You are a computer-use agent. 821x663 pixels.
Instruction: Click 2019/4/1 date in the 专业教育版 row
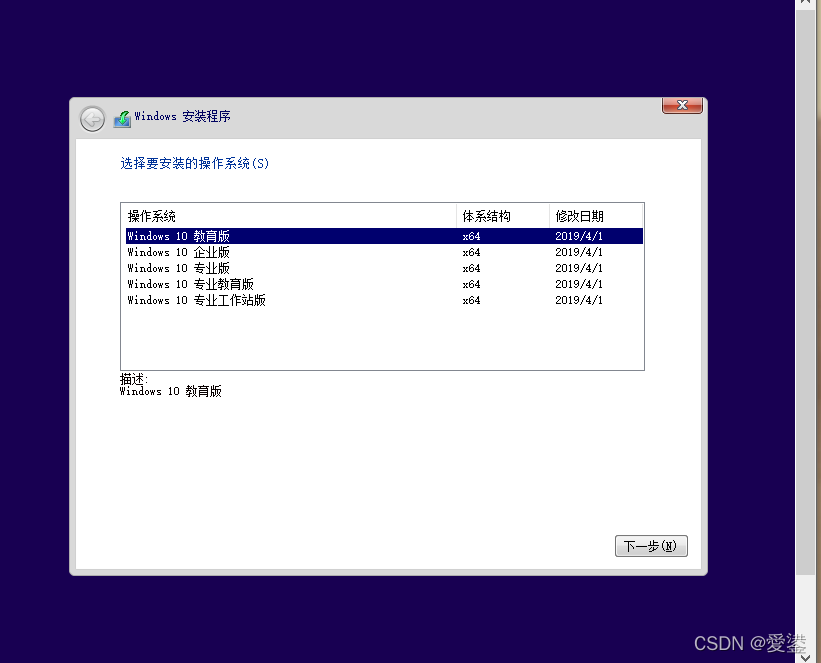click(x=579, y=284)
